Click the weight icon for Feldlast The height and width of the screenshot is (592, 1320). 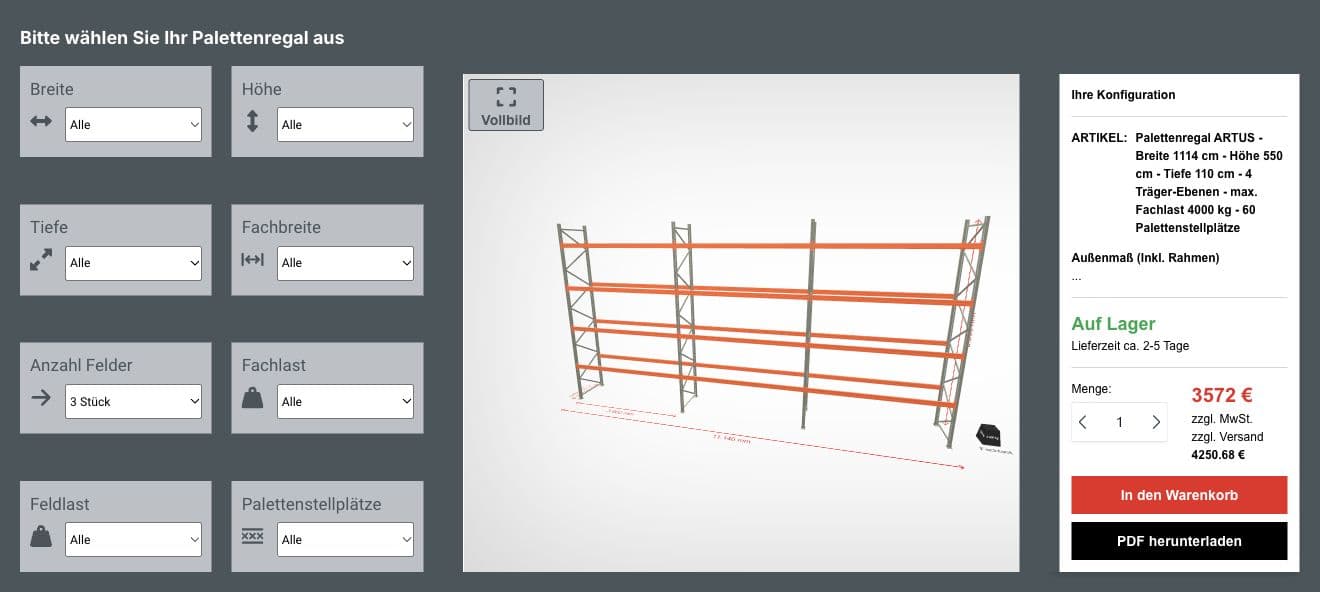coord(41,537)
